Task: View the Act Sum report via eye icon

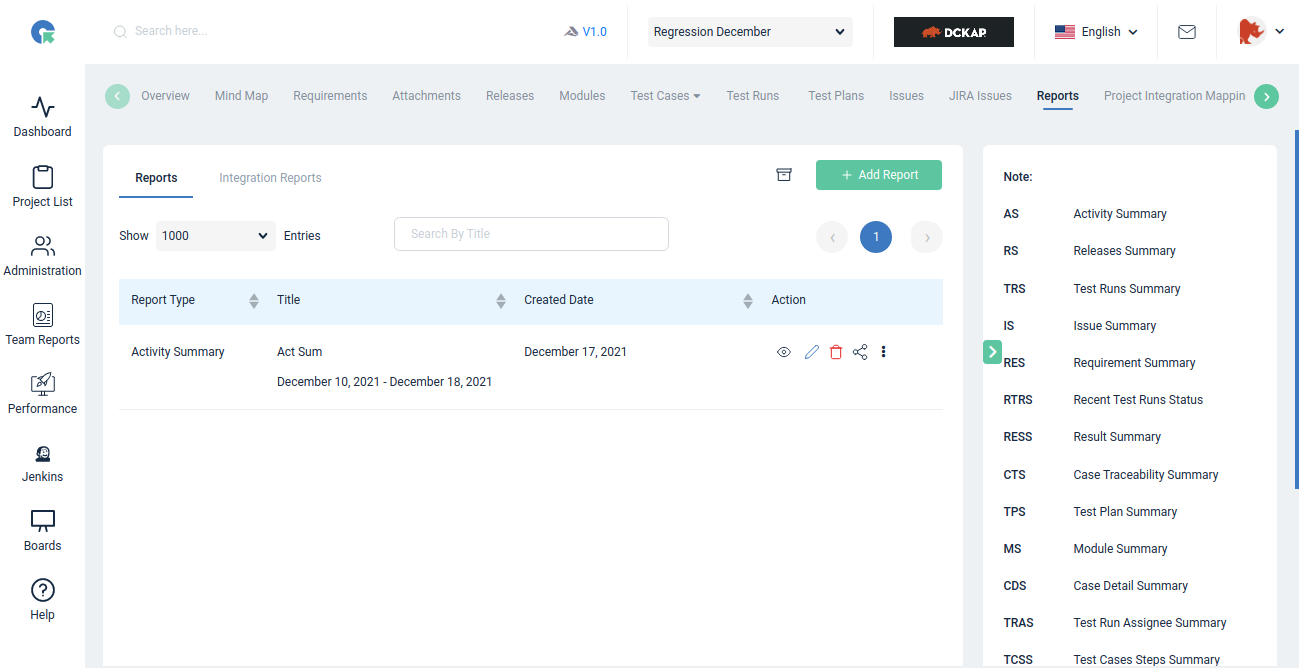Action: pyautogui.click(x=784, y=352)
